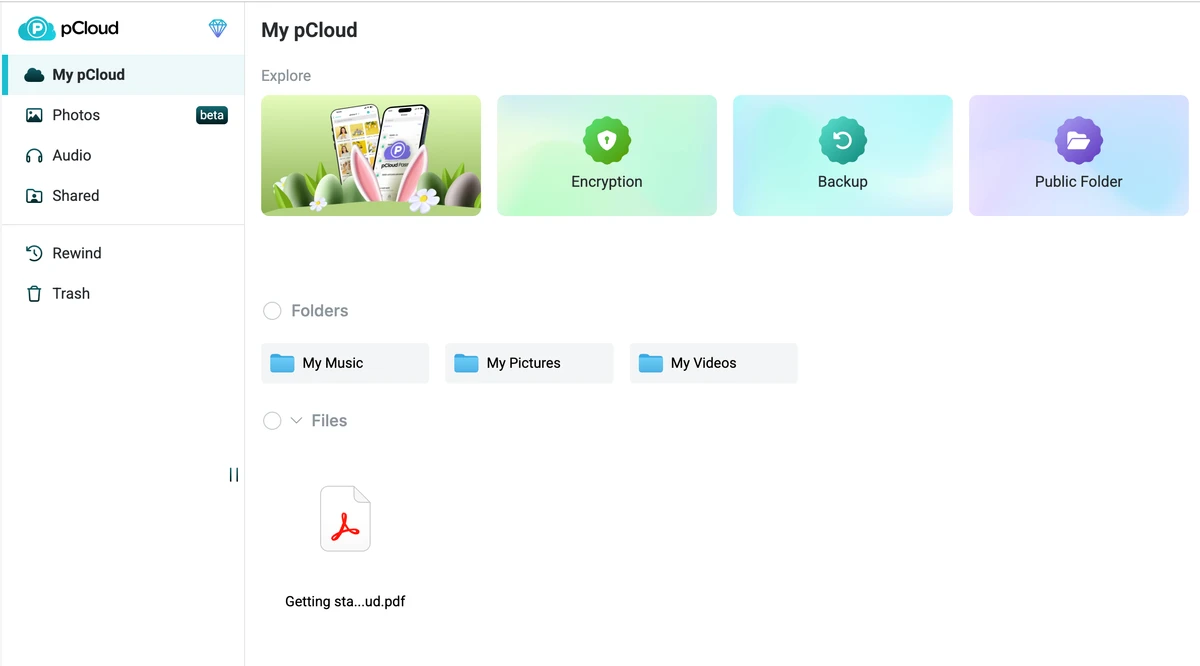Click the Photos sidebar icon

34,115
